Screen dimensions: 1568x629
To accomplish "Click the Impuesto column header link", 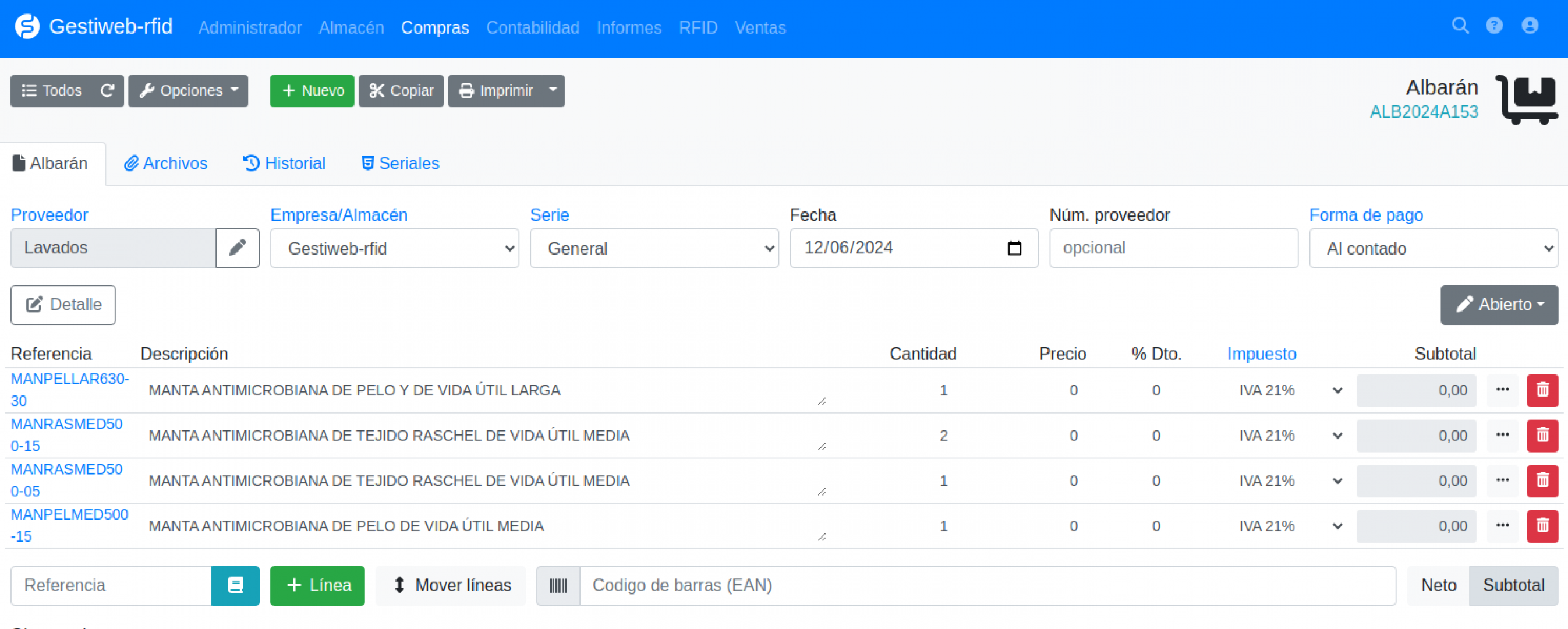I will pos(1261,354).
